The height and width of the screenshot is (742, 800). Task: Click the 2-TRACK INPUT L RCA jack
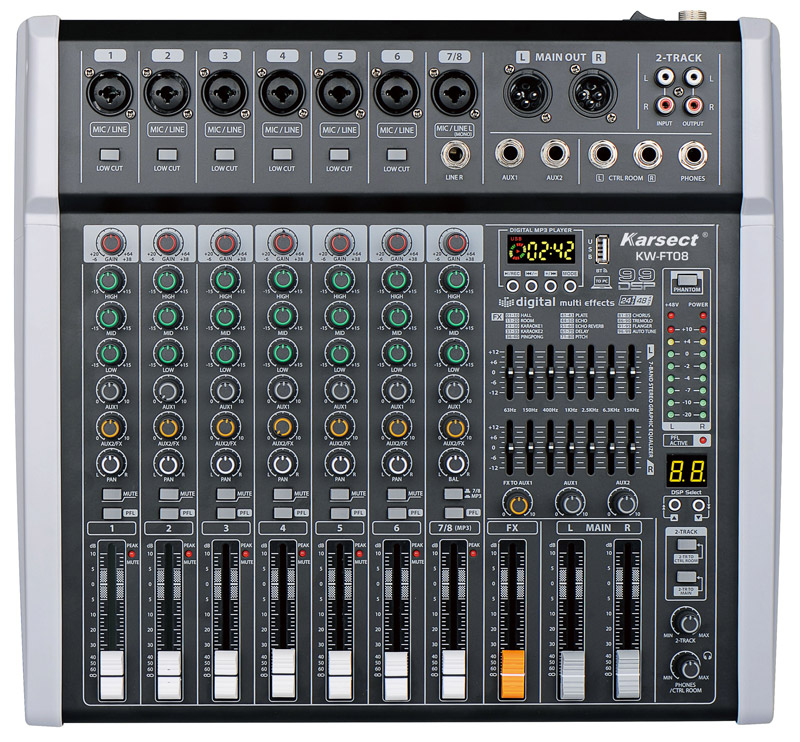(665, 78)
